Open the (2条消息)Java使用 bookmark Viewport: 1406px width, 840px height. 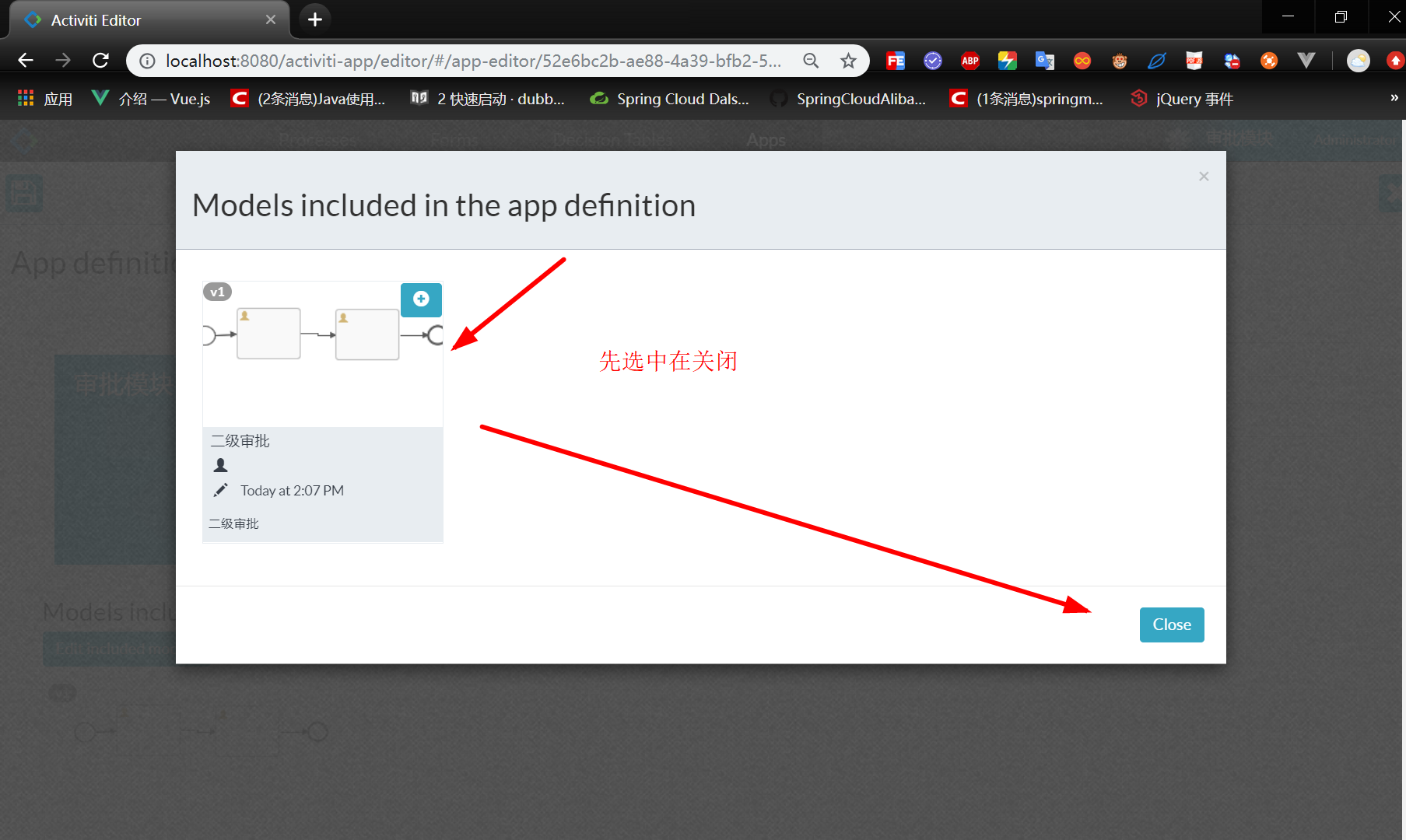coord(308,99)
